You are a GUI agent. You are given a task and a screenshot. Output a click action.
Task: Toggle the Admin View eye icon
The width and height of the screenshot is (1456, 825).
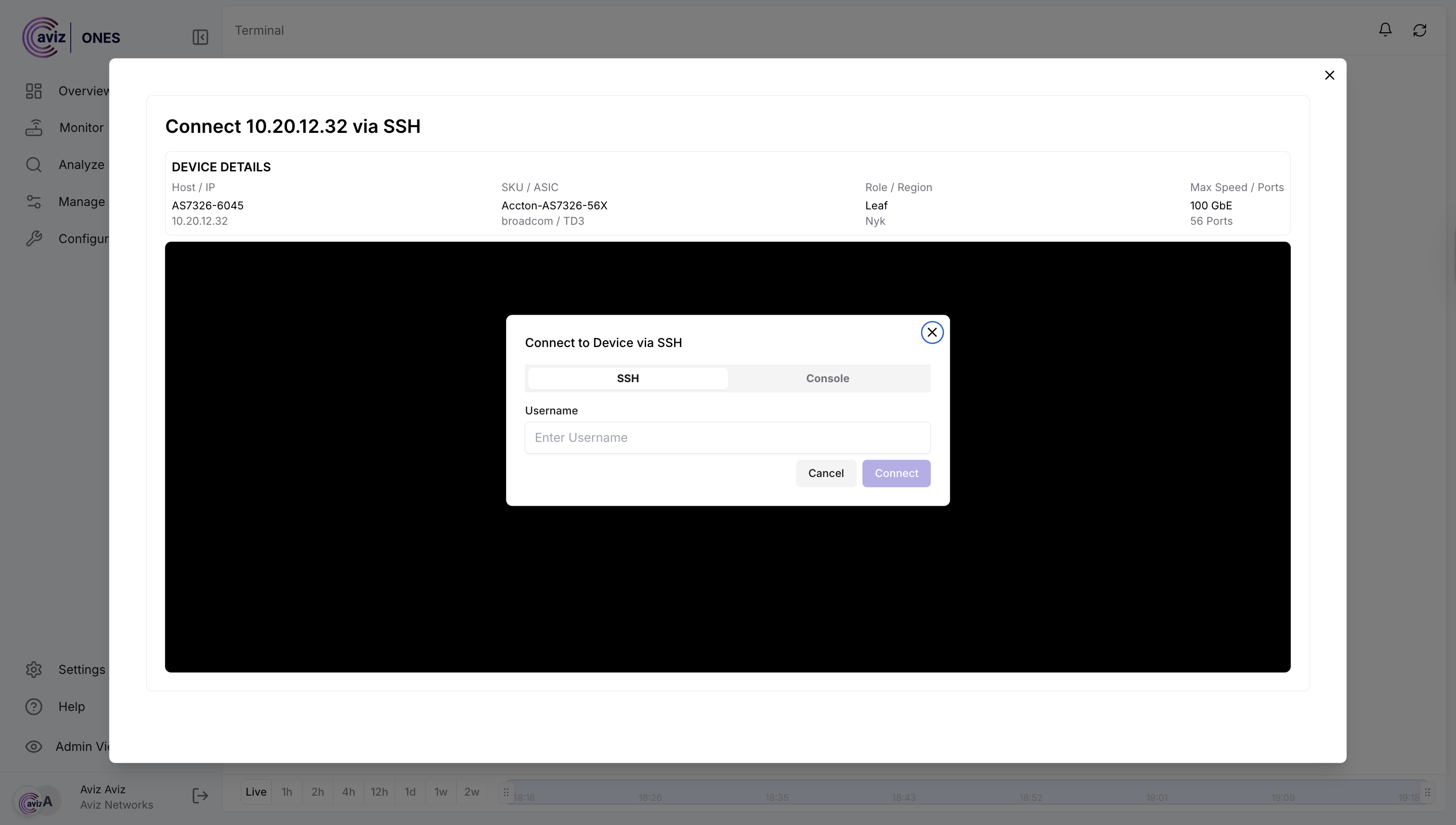click(x=33, y=746)
